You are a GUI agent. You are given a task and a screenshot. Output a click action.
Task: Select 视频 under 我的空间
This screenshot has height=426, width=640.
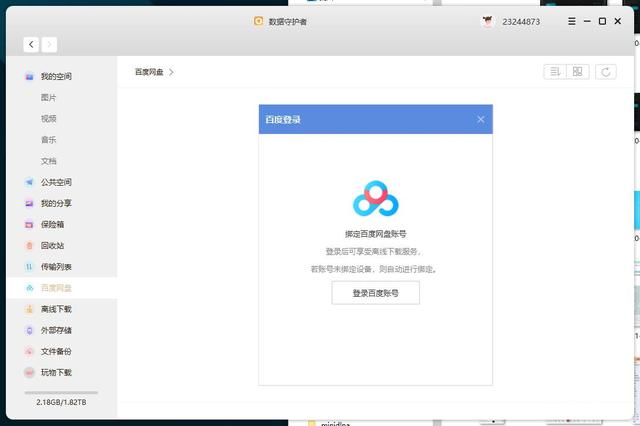click(x=48, y=119)
